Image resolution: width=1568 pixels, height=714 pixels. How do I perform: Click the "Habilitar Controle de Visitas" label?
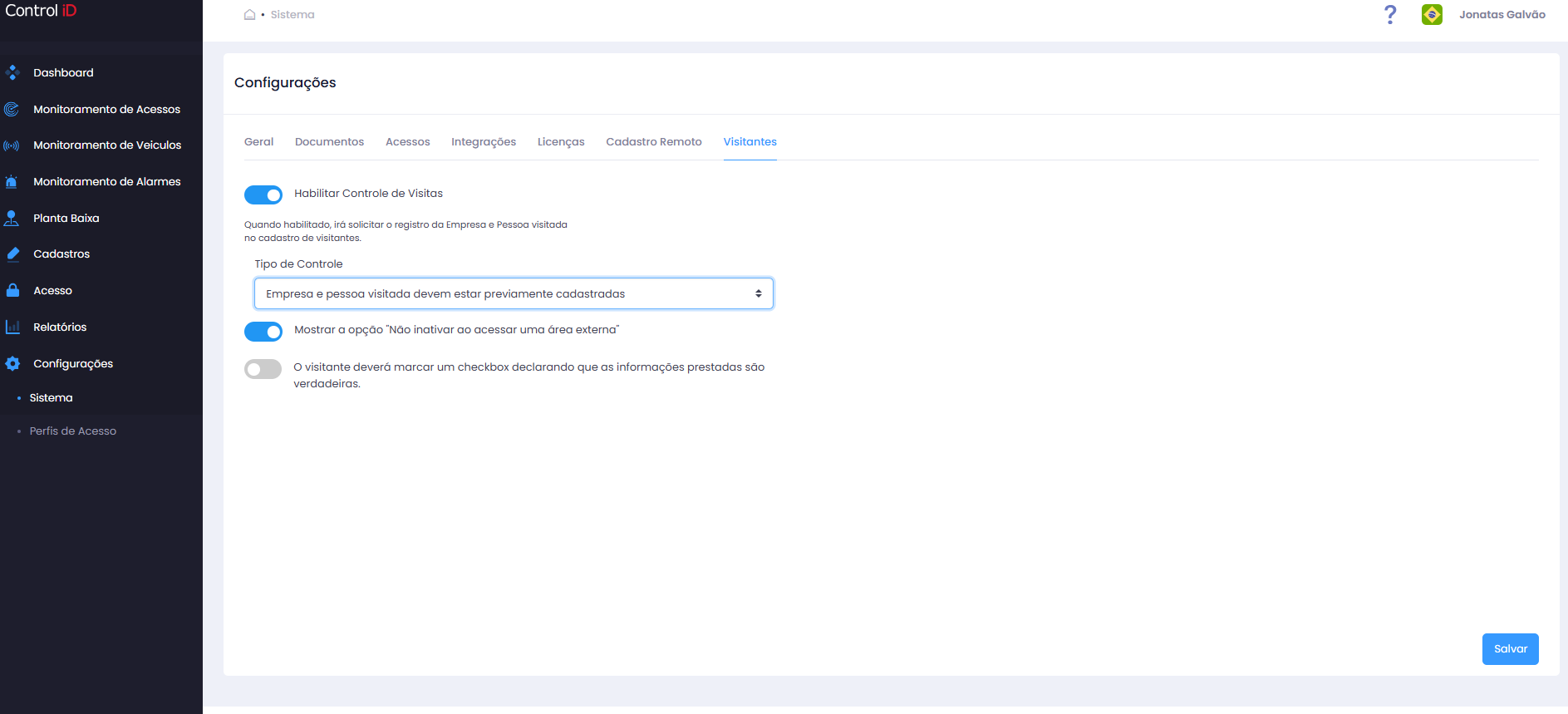pos(368,194)
